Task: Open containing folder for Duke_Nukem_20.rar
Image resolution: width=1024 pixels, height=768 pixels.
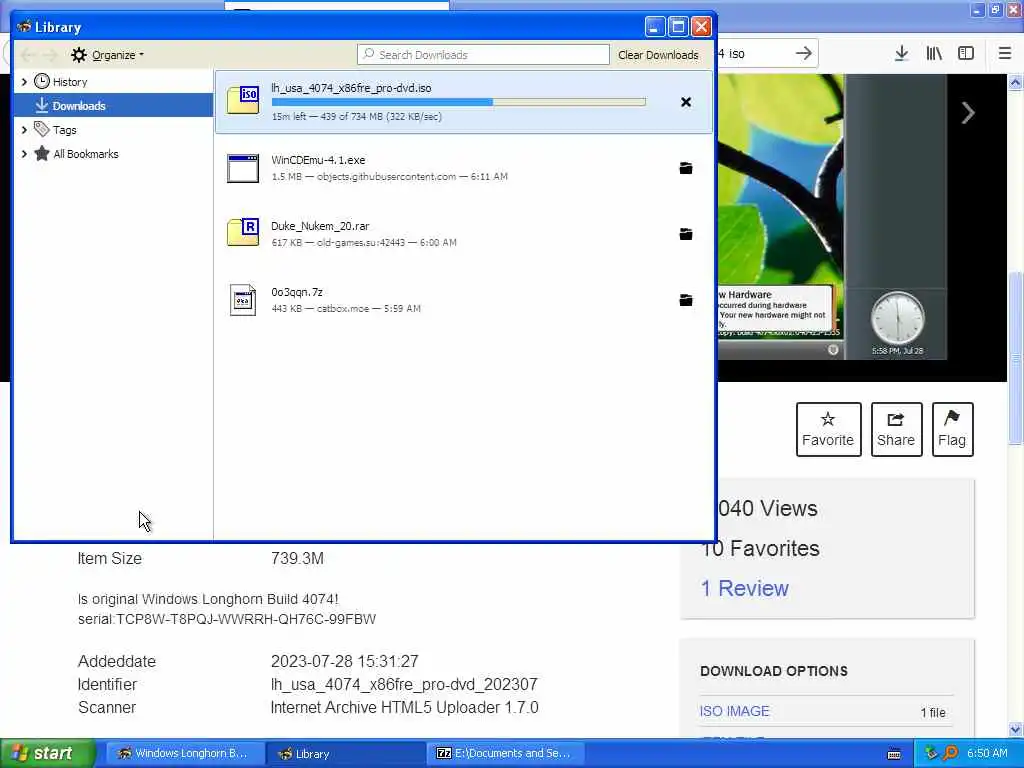Action: [686, 234]
